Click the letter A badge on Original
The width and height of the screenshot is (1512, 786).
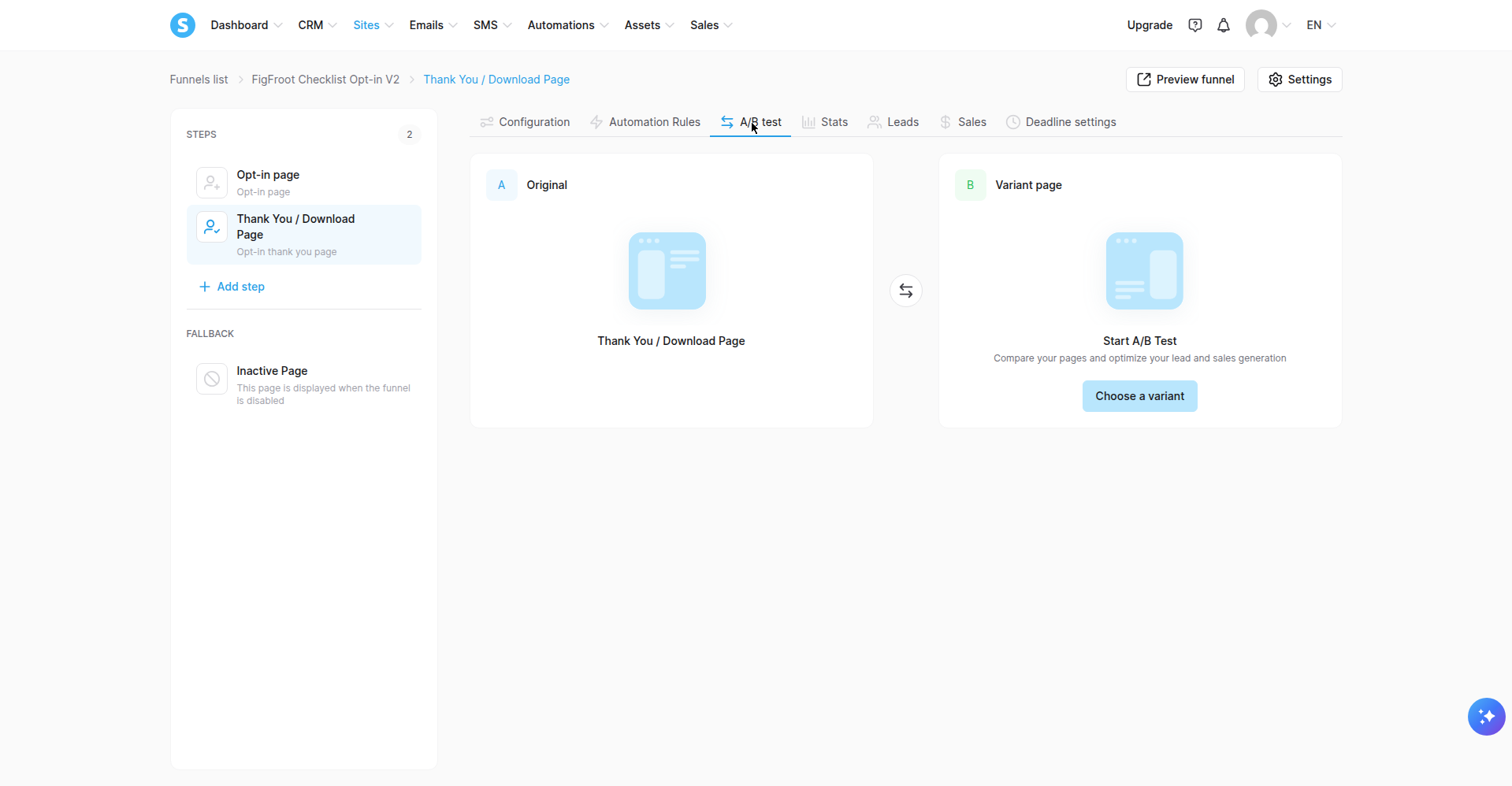pyautogui.click(x=502, y=185)
